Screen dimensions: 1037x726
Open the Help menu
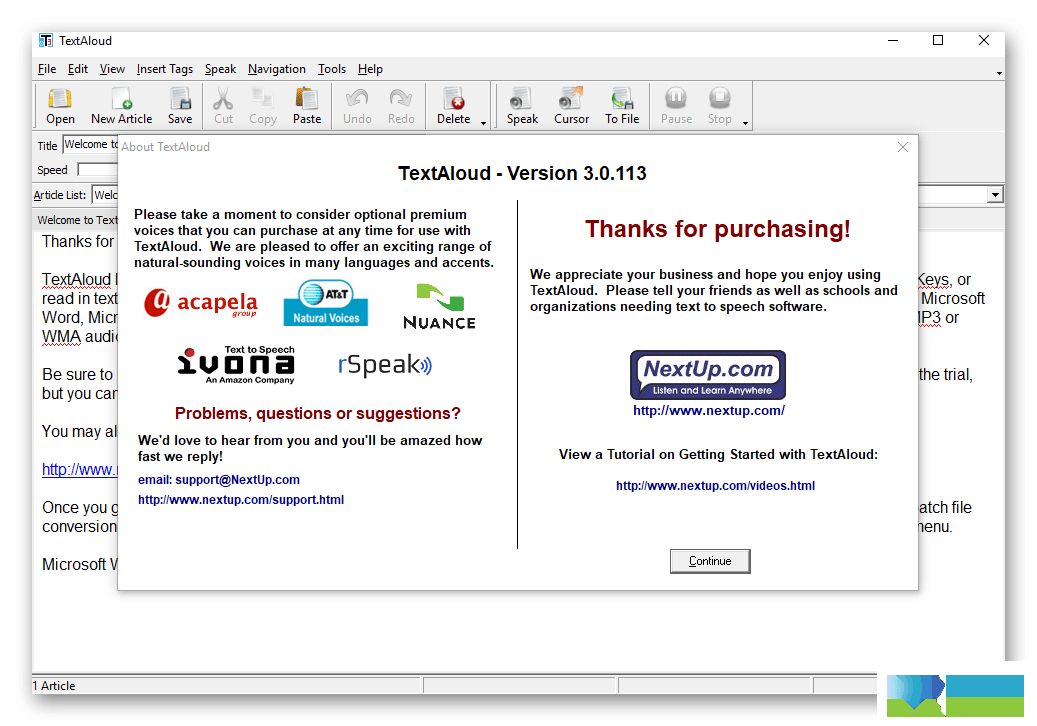[370, 69]
